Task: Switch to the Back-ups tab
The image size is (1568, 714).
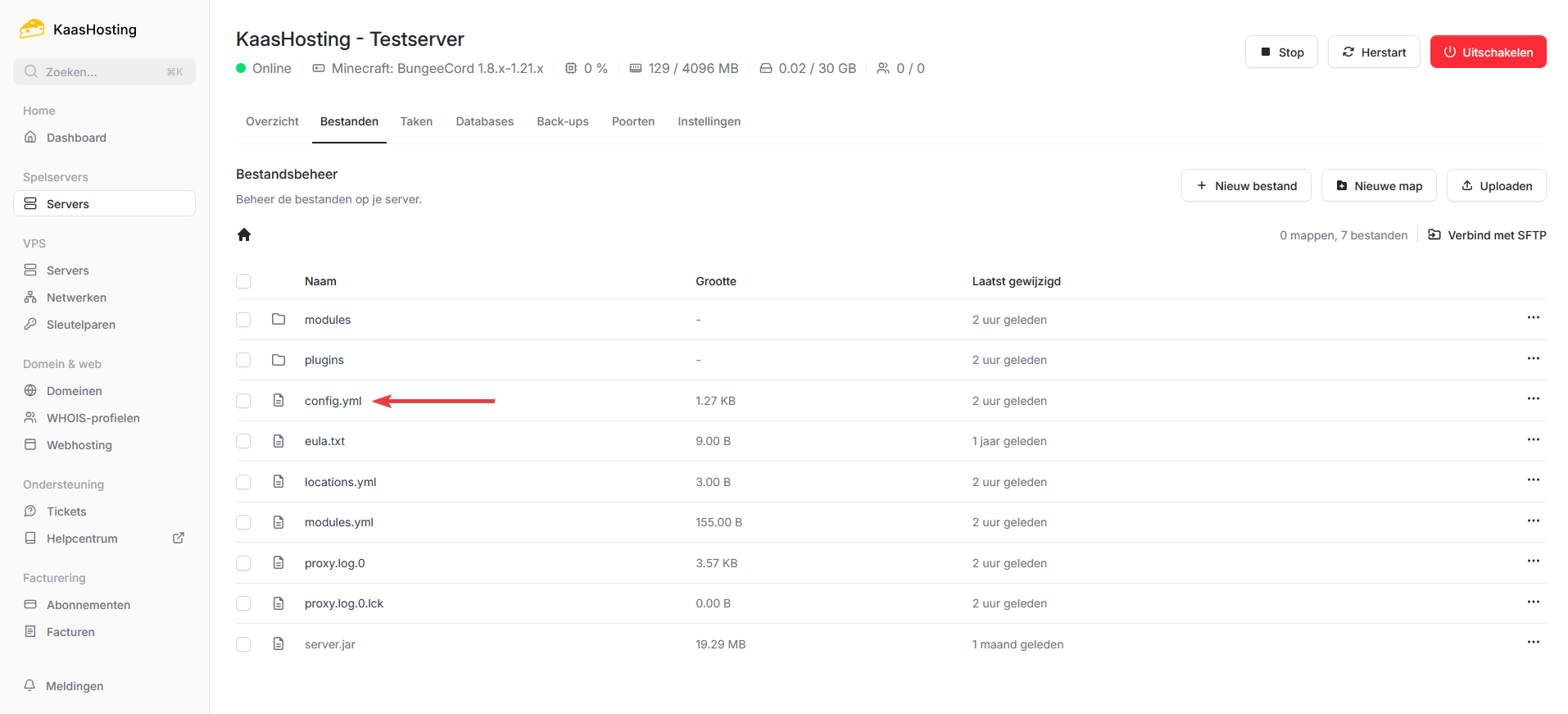Action: 562,121
